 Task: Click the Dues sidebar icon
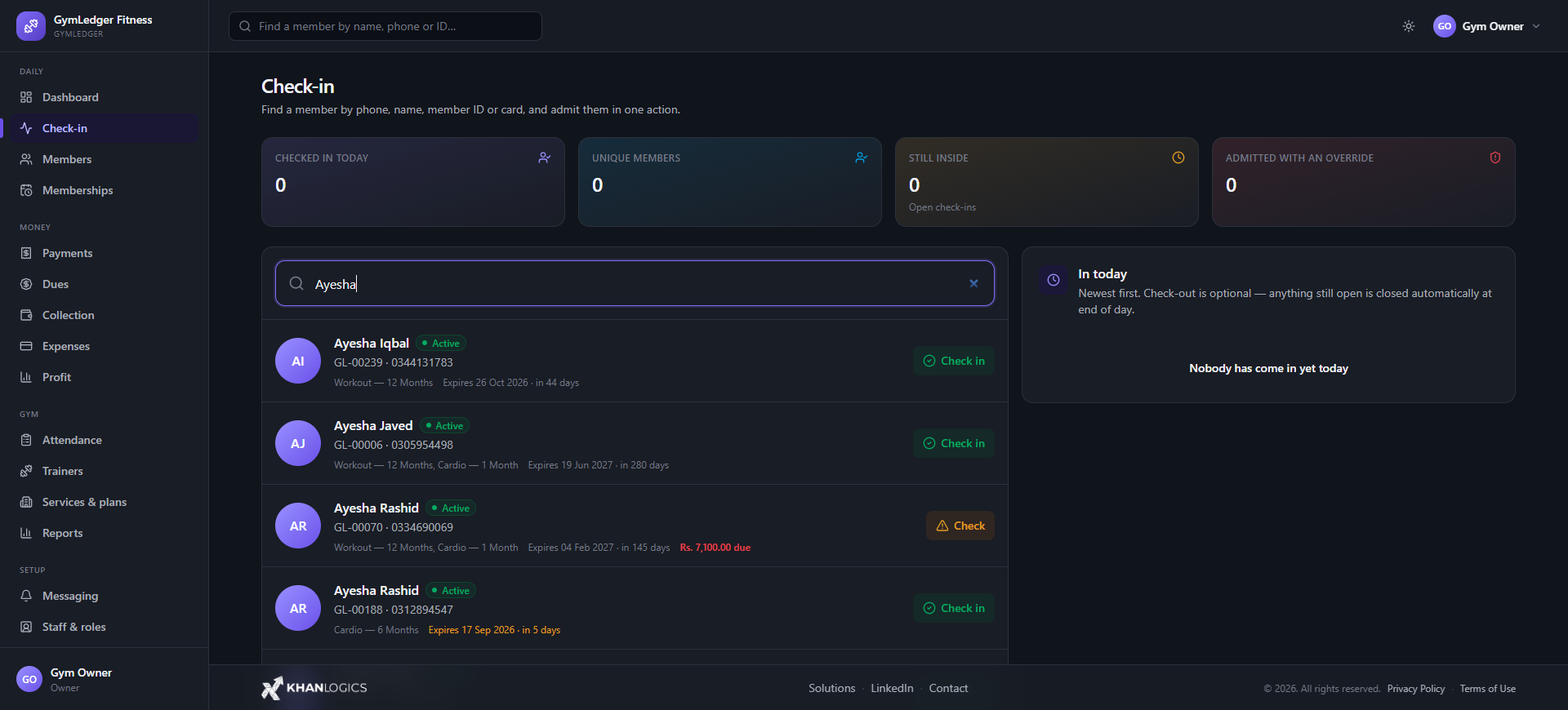pyautogui.click(x=26, y=284)
